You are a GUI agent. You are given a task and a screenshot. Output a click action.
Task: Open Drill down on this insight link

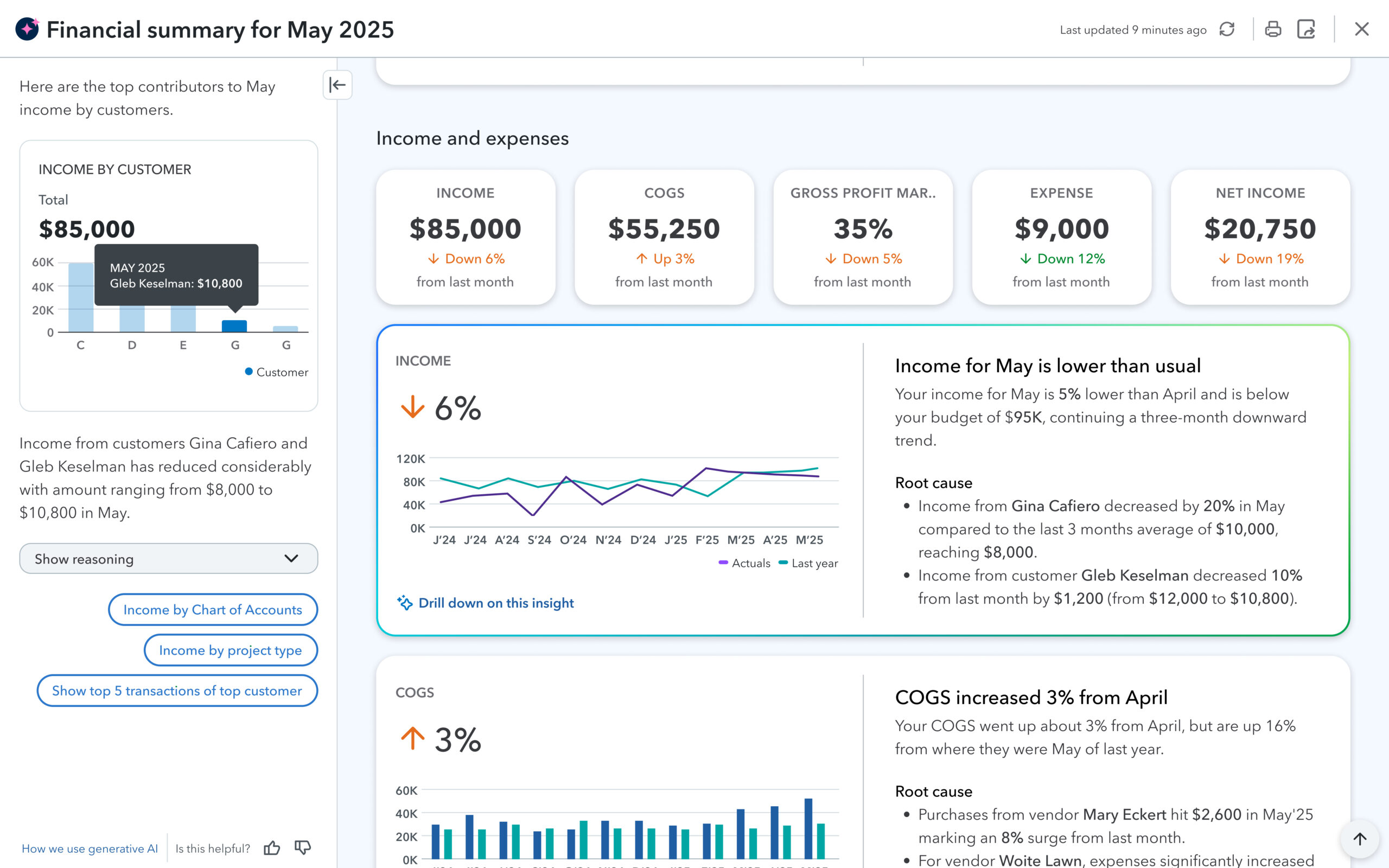click(x=495, y=603)
